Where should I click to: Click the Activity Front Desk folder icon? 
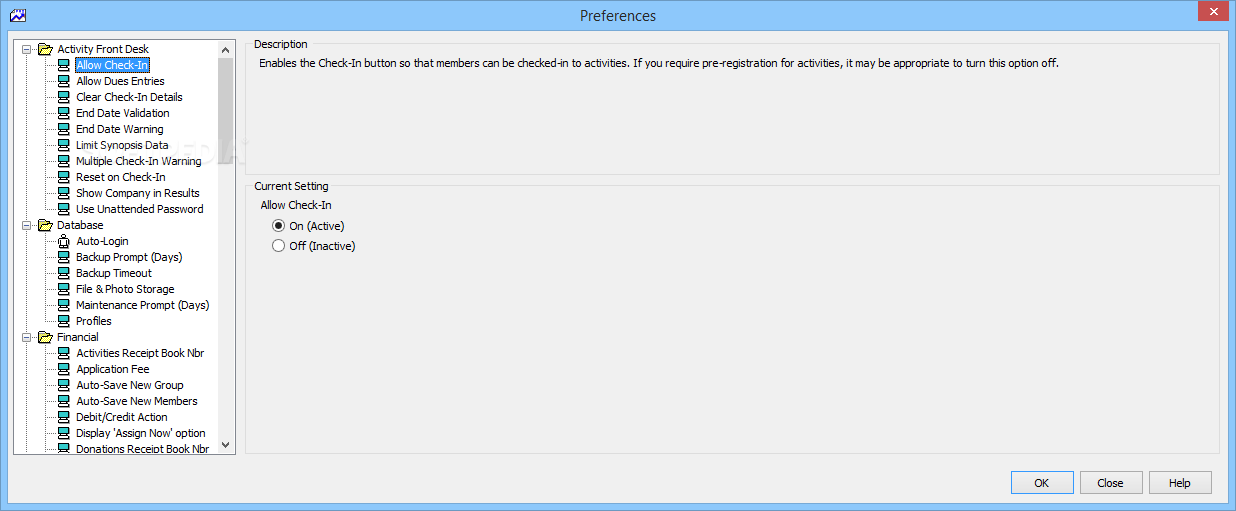point(45,49)
